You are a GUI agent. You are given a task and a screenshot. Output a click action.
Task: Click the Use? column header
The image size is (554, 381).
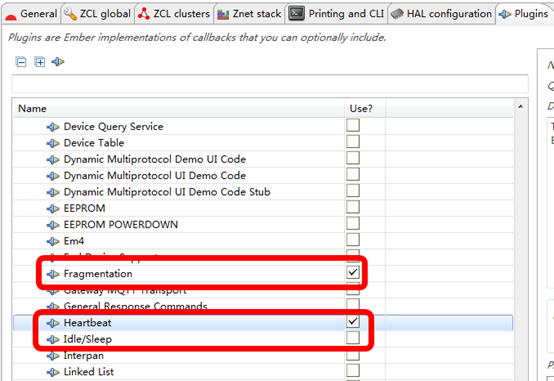(365, 109)
